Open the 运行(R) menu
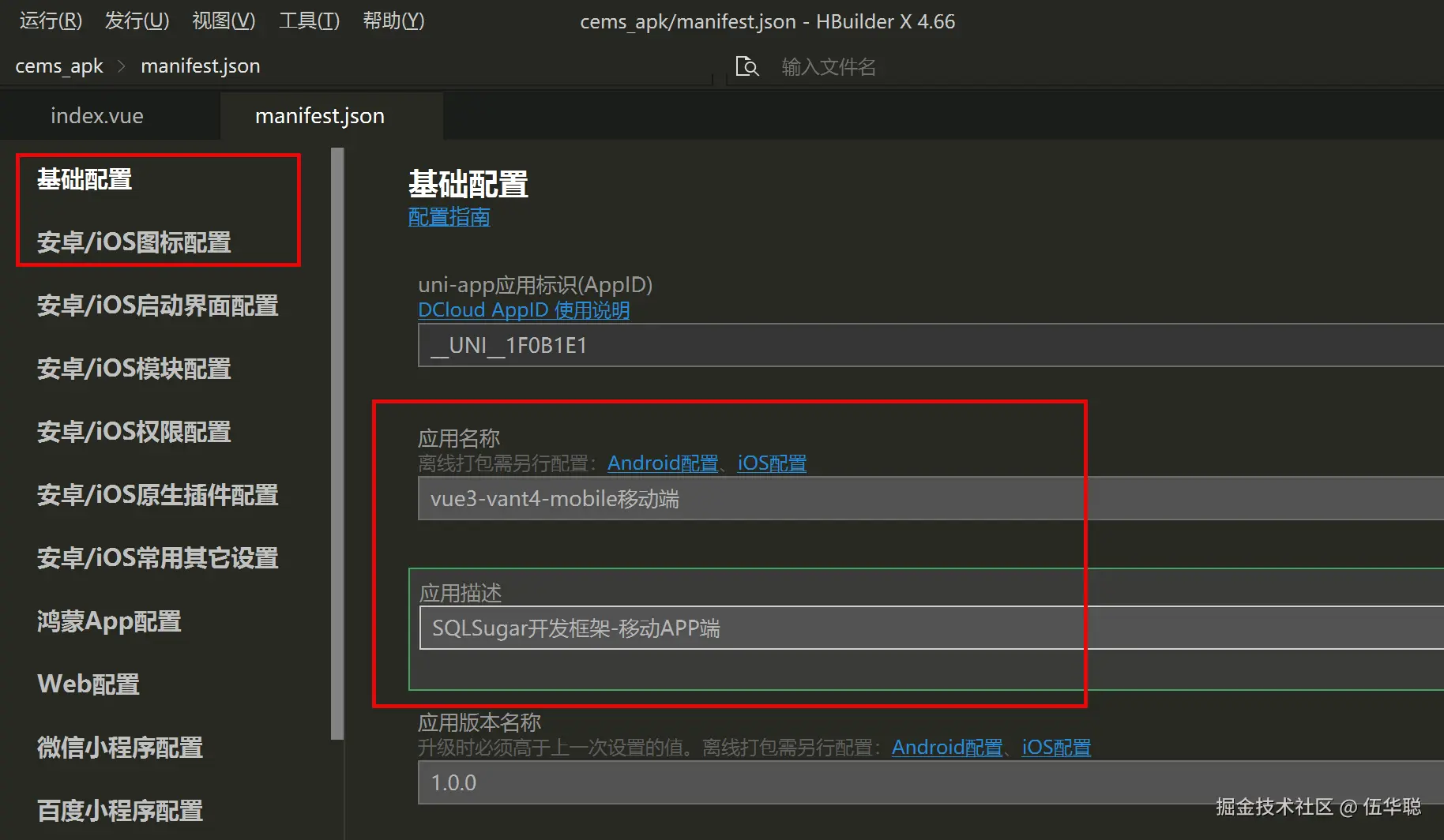Screen dimensions: 1444x840 pos(51,21)
